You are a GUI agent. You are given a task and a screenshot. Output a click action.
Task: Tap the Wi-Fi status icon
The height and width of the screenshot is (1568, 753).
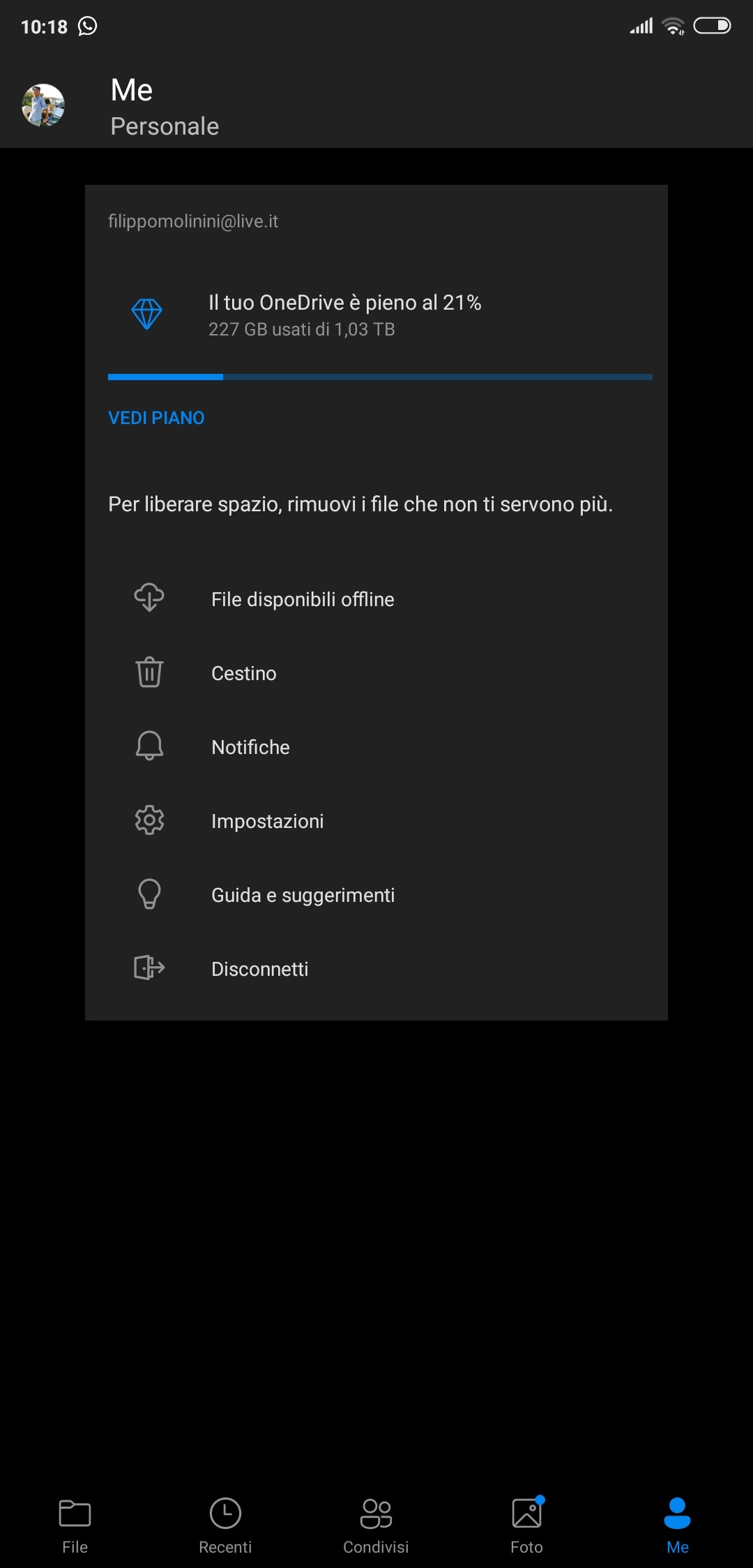coord(674,27)
